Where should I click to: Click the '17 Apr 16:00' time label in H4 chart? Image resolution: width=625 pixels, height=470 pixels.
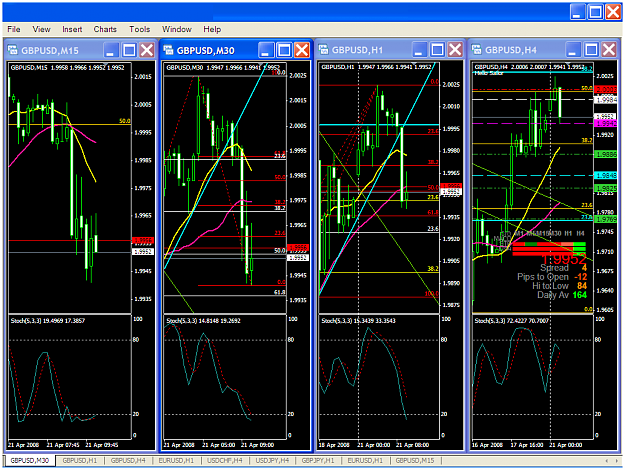pos(527,445)
